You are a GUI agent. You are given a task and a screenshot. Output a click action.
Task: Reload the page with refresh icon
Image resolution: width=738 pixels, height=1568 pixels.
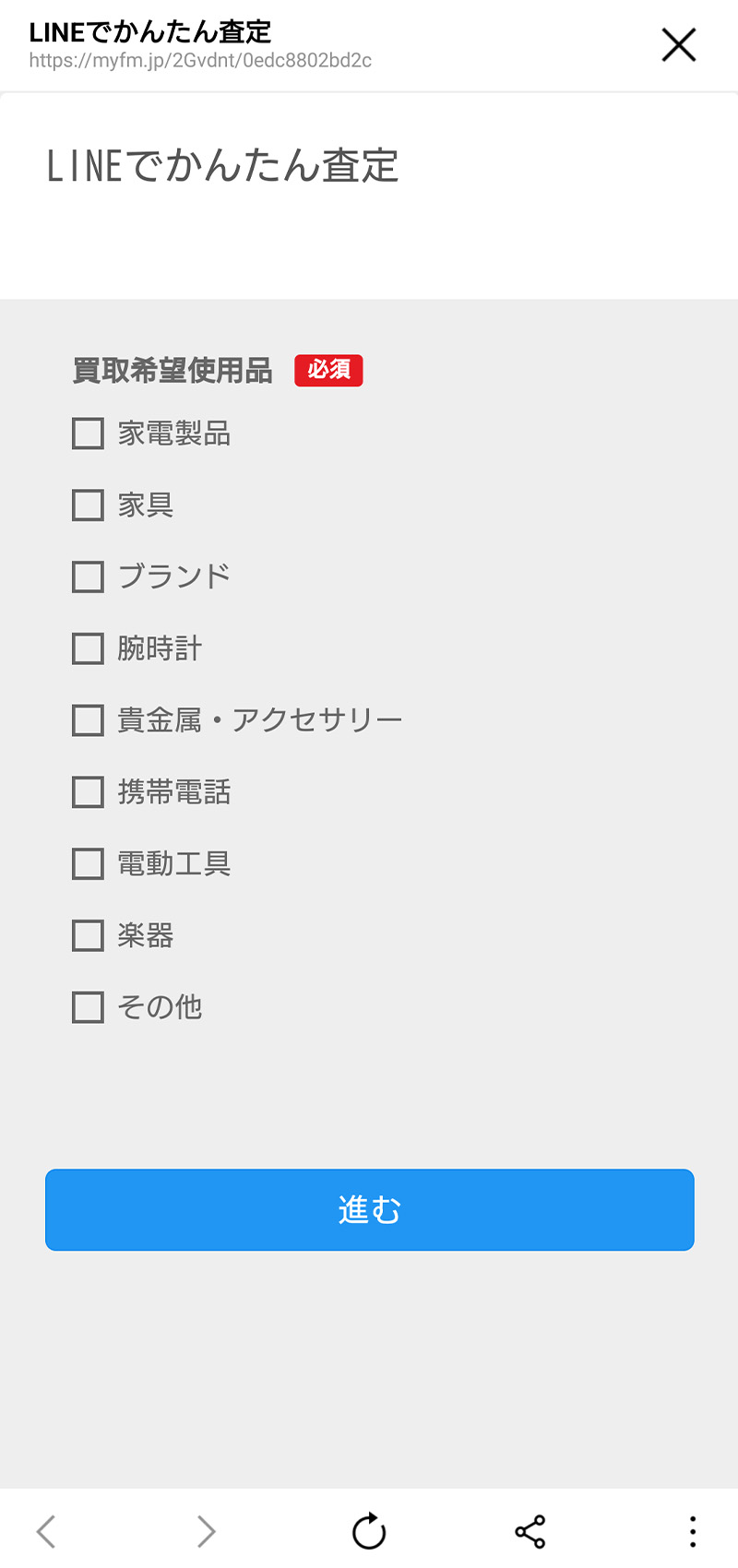[x=369, y=1531]
